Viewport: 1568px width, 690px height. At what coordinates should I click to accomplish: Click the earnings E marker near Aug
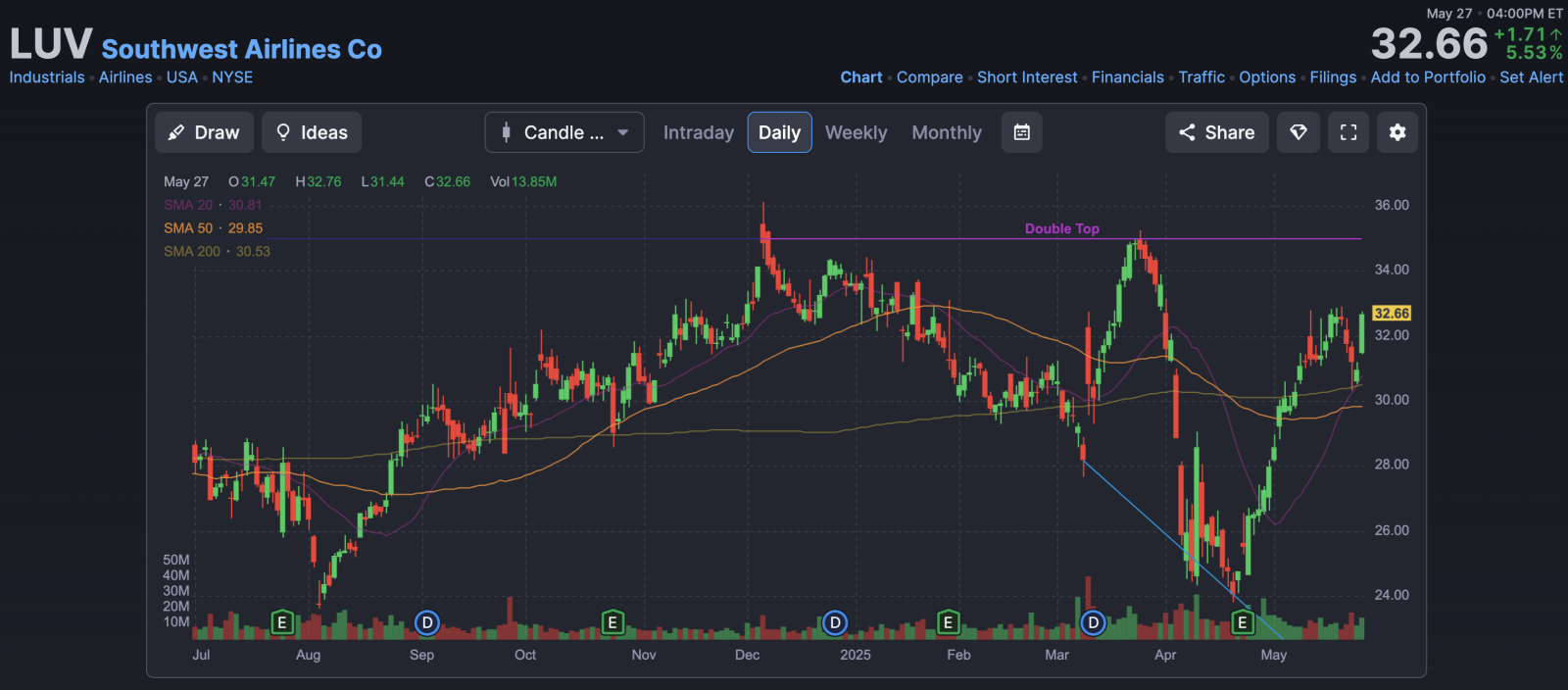282,622
